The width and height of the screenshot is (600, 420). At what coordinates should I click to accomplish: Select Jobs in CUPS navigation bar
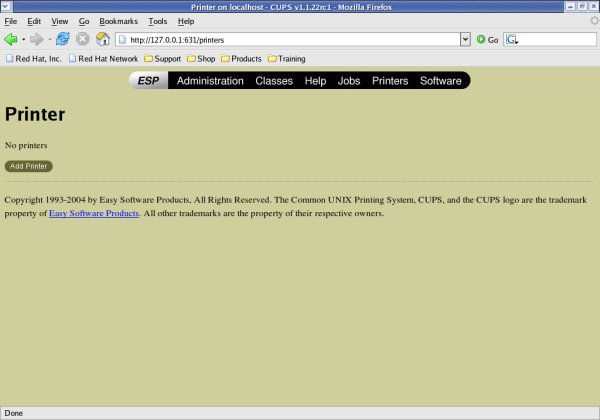(x=349, y=81)
